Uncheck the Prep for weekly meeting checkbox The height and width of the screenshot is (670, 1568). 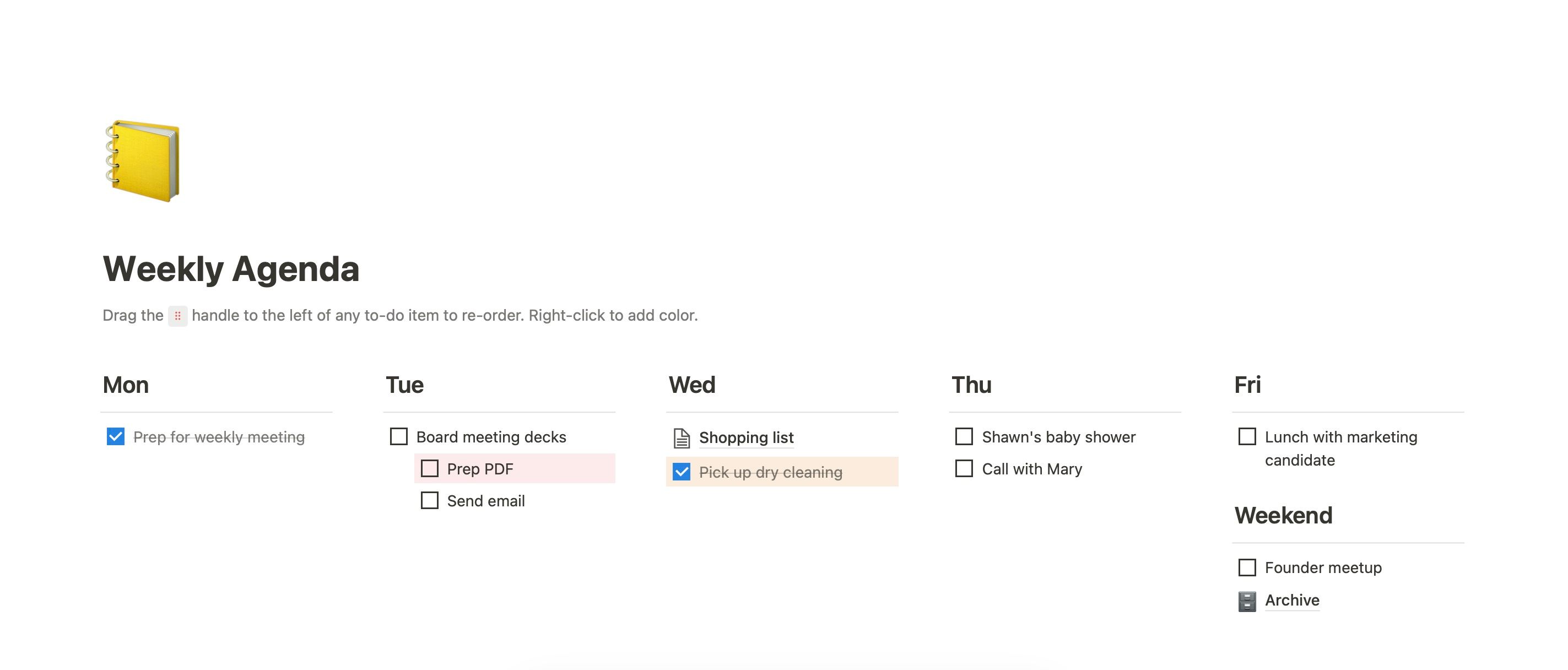point(116,436)
